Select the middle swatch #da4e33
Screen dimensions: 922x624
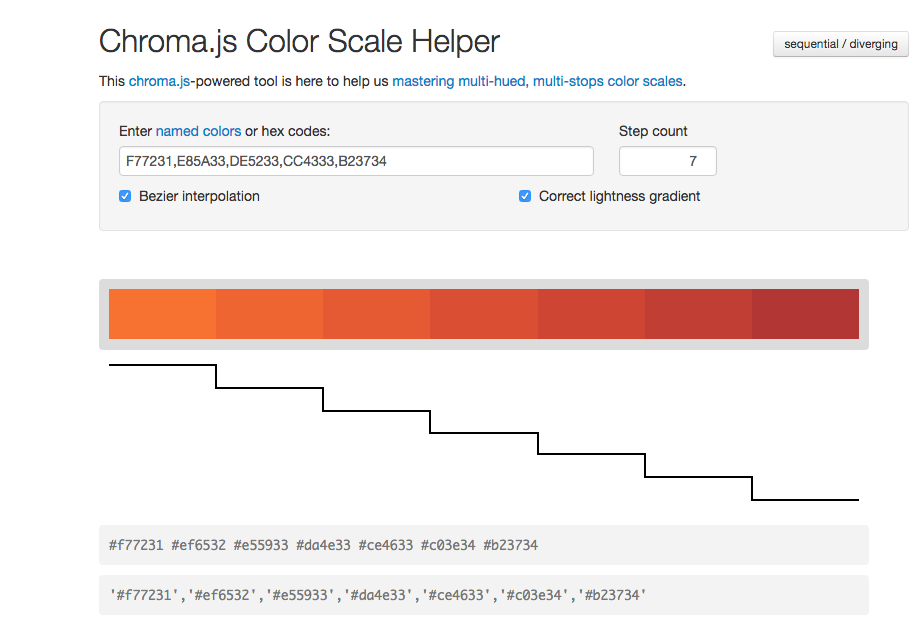[x=484, y=314]
